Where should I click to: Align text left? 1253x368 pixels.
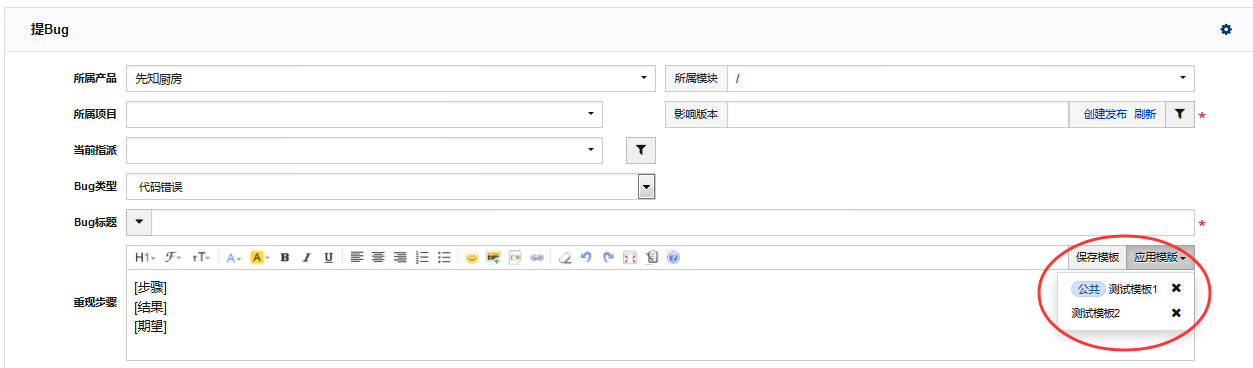pos(357,257)
